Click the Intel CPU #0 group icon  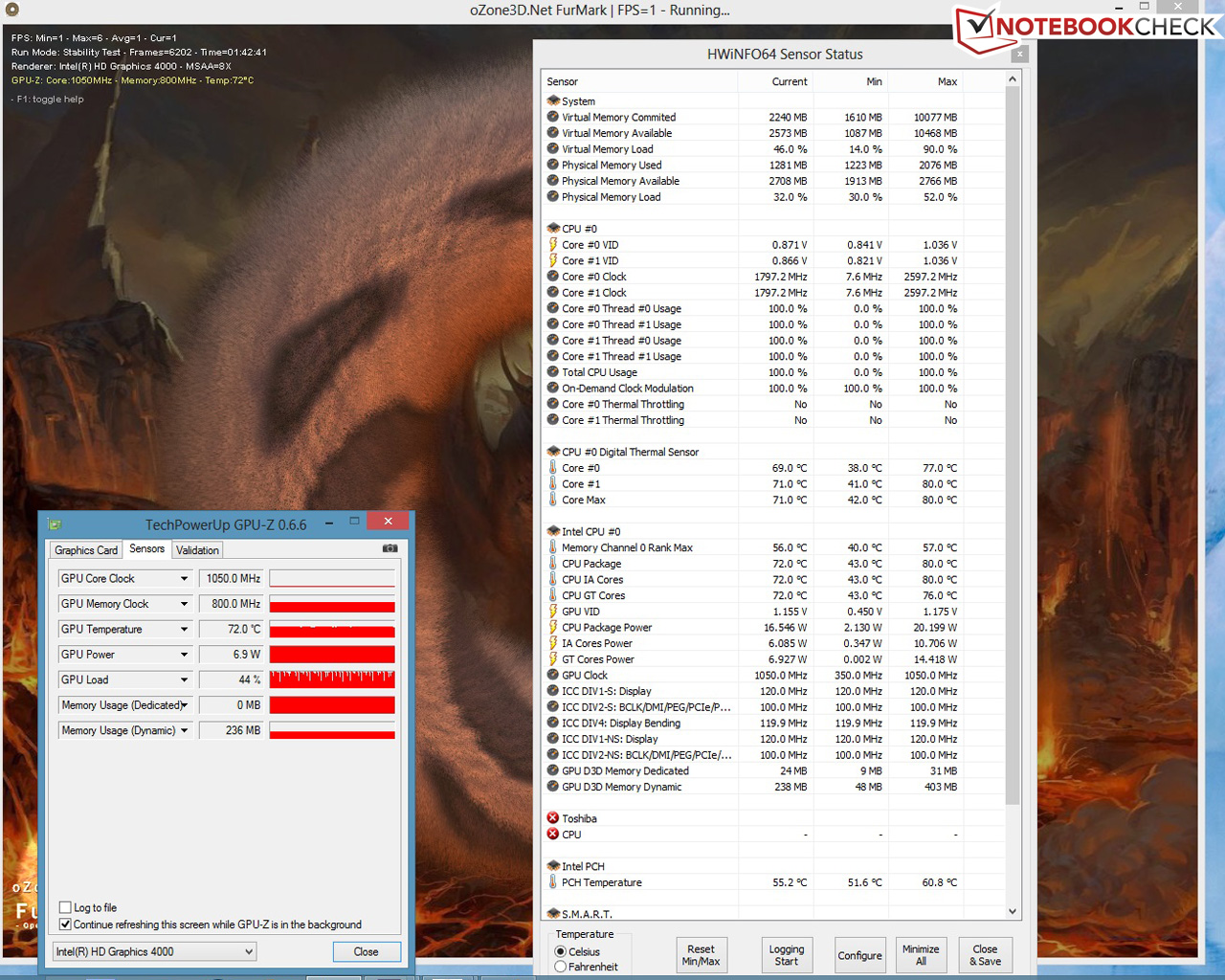[x=553, y=531]
